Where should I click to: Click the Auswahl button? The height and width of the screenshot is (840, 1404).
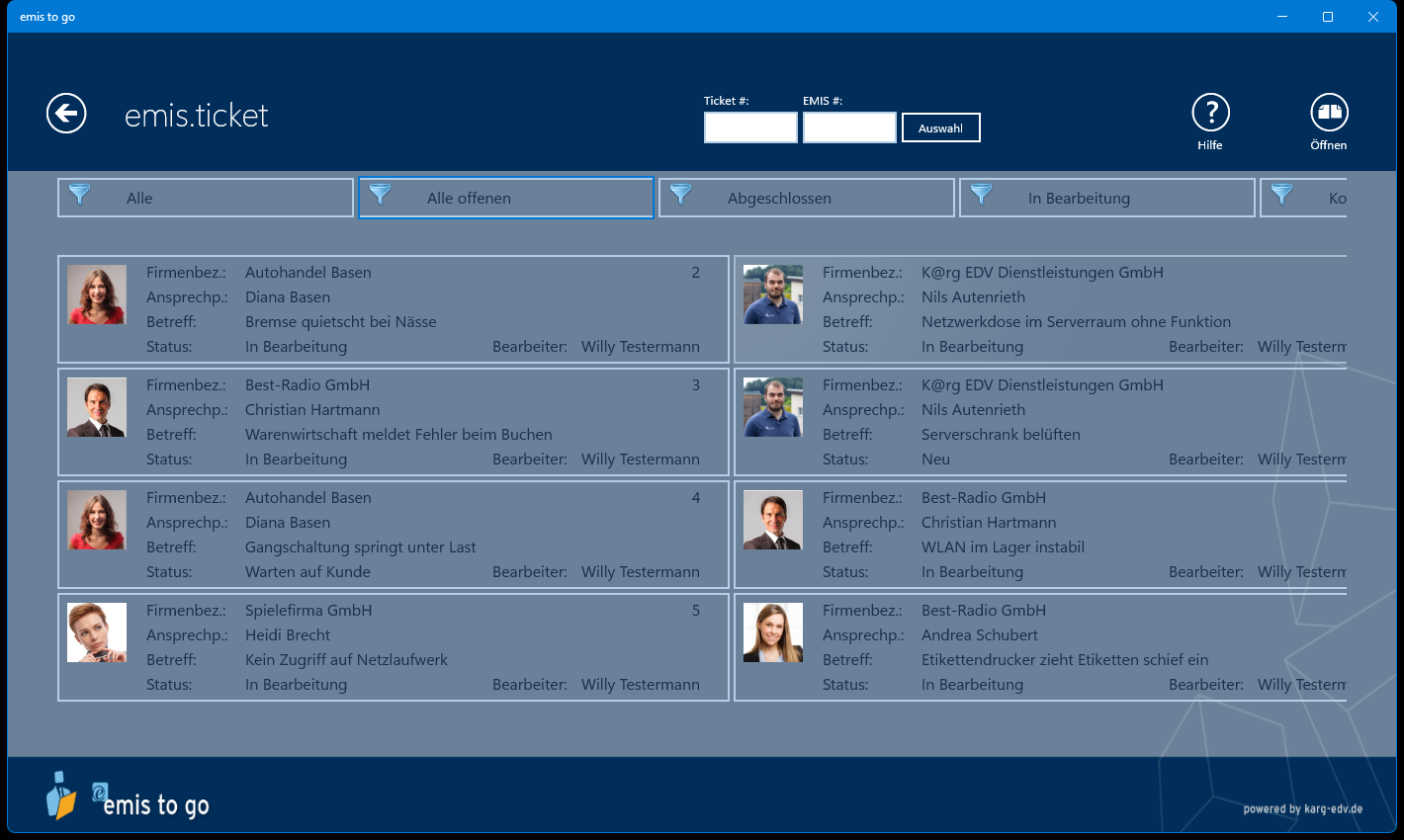[x=940, y=127]
